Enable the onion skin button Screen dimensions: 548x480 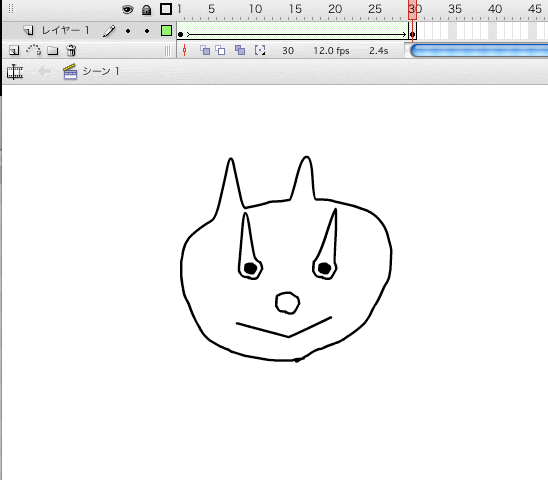[x=205, y=50]
